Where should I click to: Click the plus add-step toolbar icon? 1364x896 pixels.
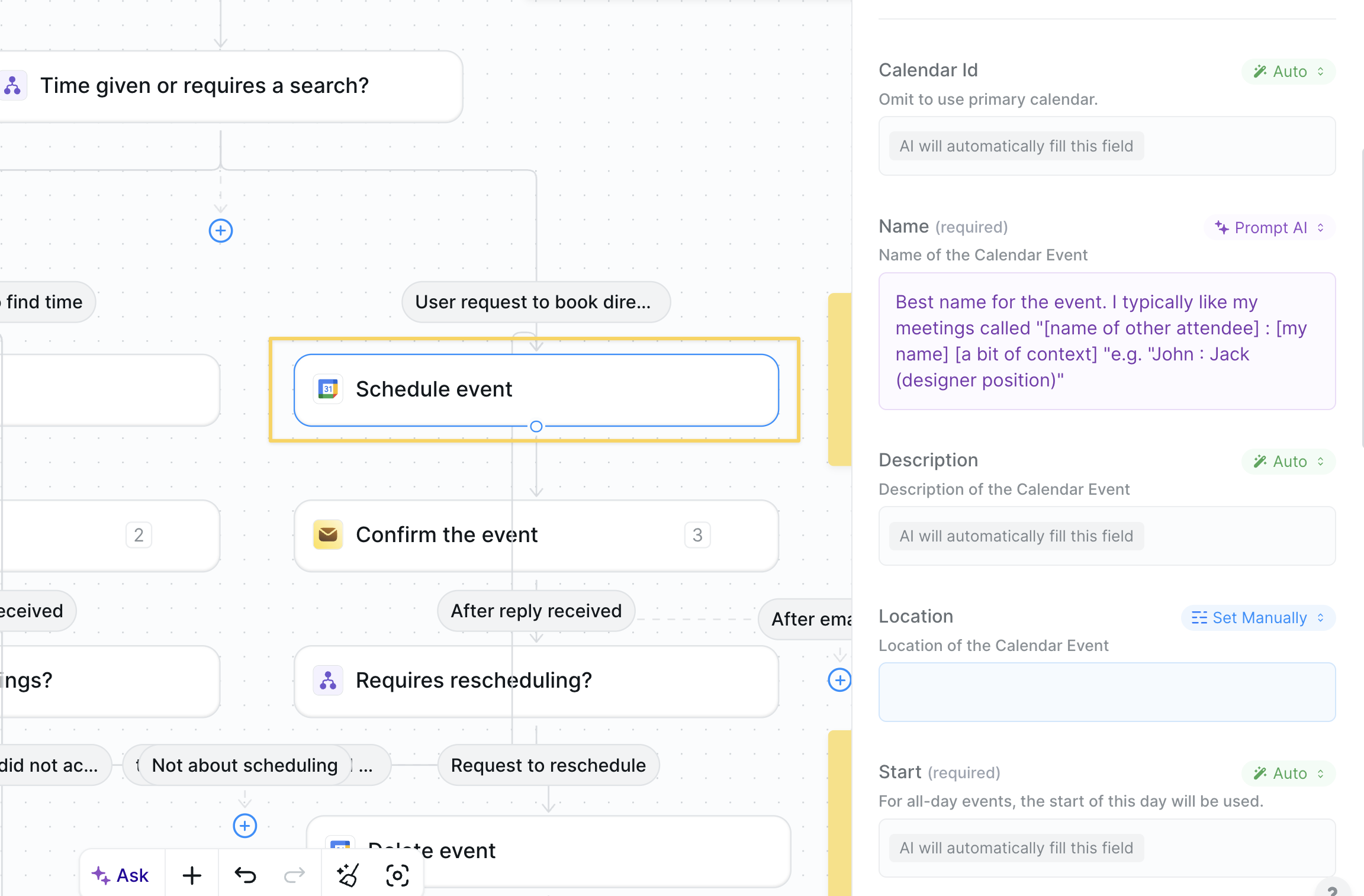tap(192, 875)
